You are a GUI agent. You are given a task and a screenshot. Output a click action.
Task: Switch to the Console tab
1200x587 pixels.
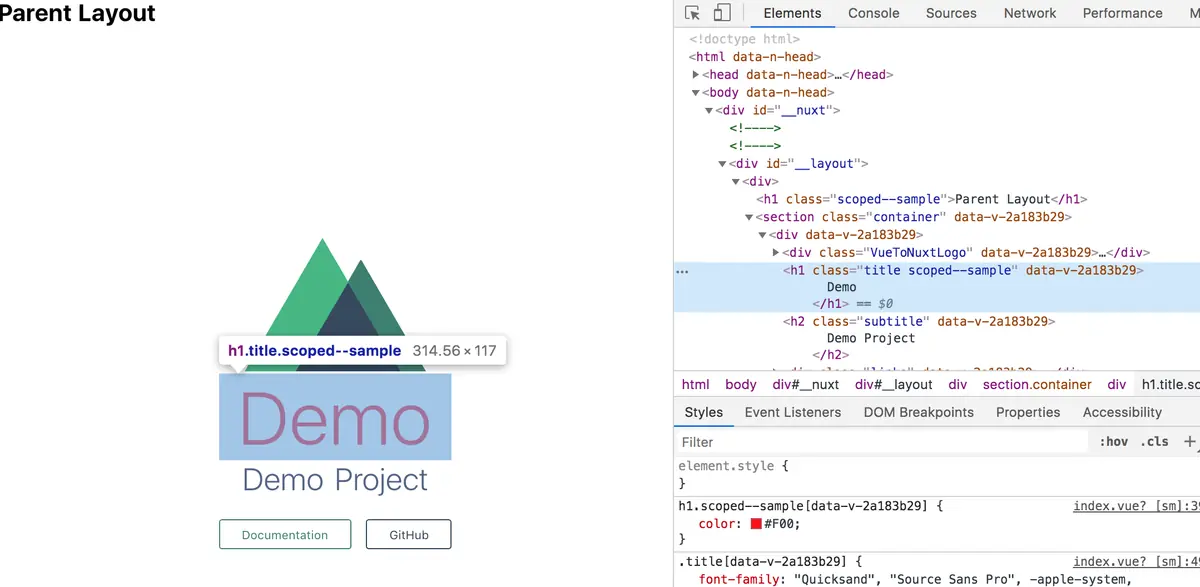[874, 13]
